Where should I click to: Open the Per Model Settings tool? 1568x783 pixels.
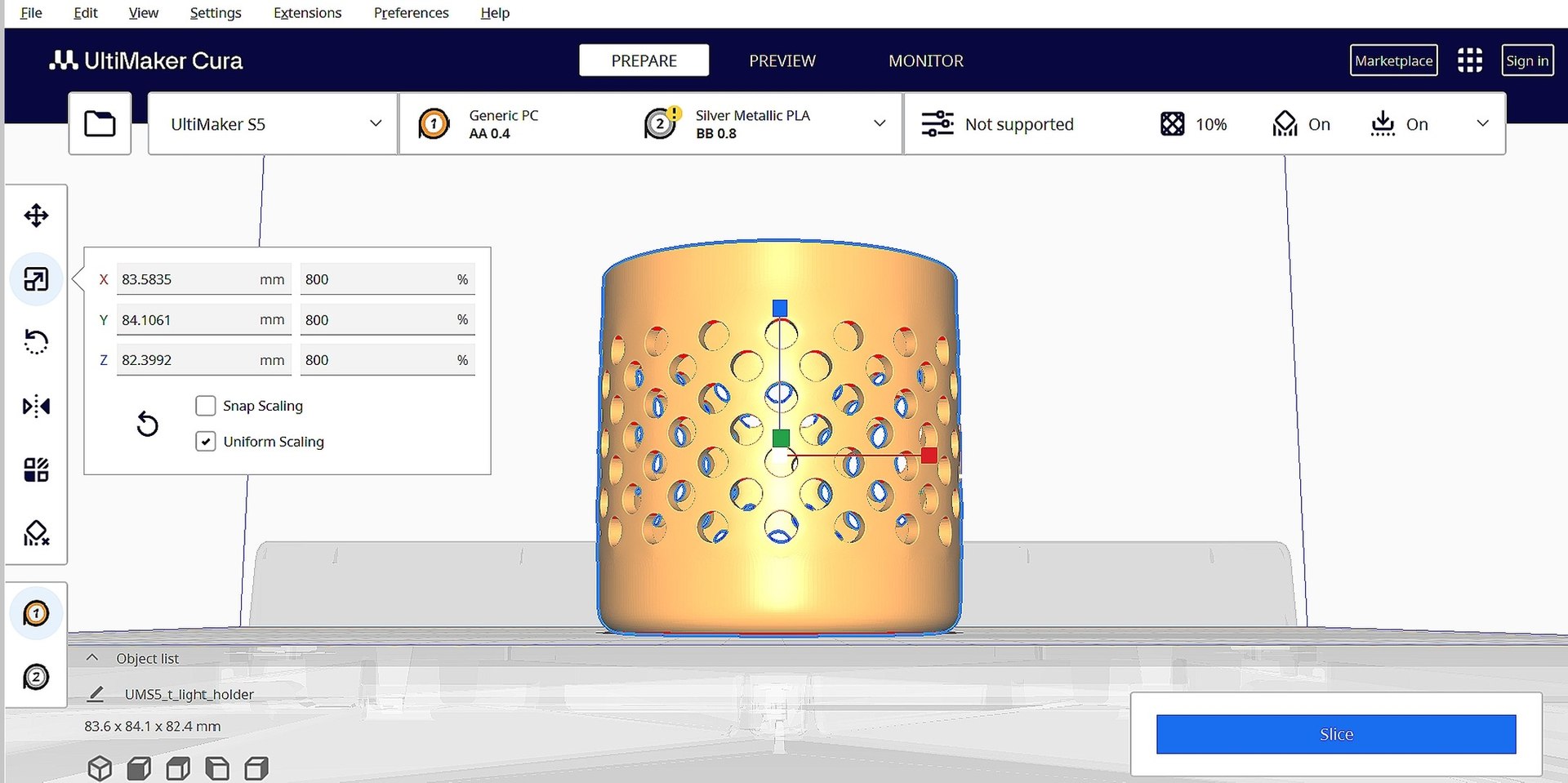36,469
